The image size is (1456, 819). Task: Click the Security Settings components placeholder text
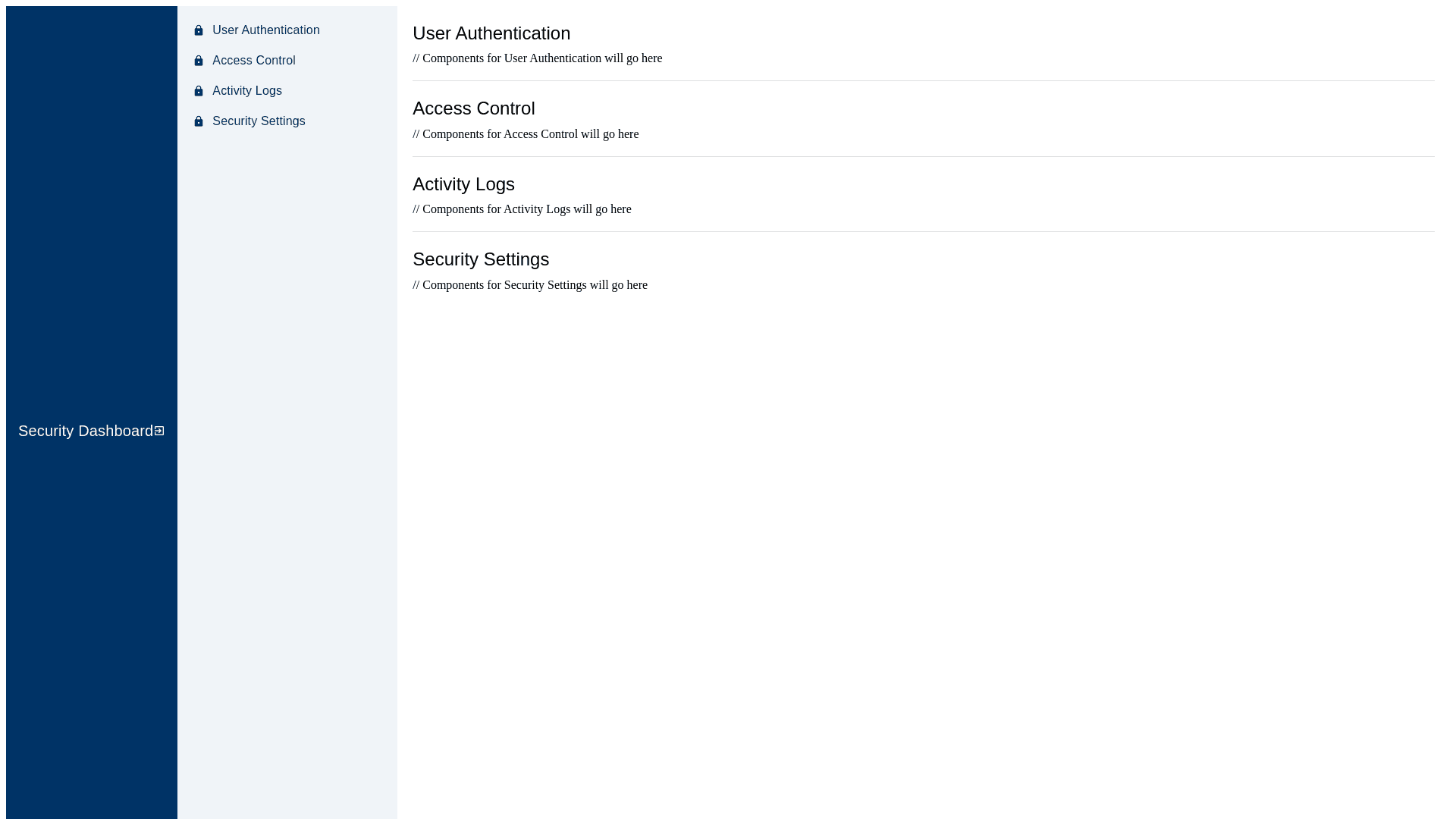point(529,285)
